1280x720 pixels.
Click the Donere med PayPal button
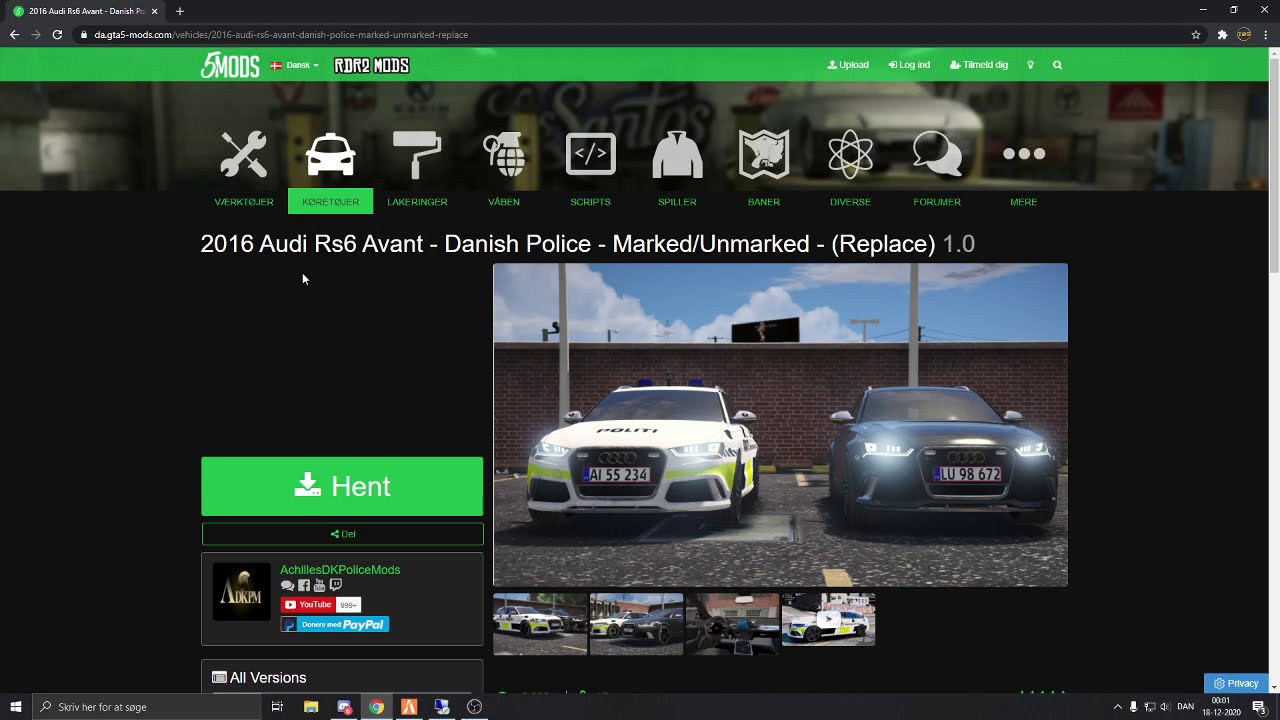[x=335, y=624]
